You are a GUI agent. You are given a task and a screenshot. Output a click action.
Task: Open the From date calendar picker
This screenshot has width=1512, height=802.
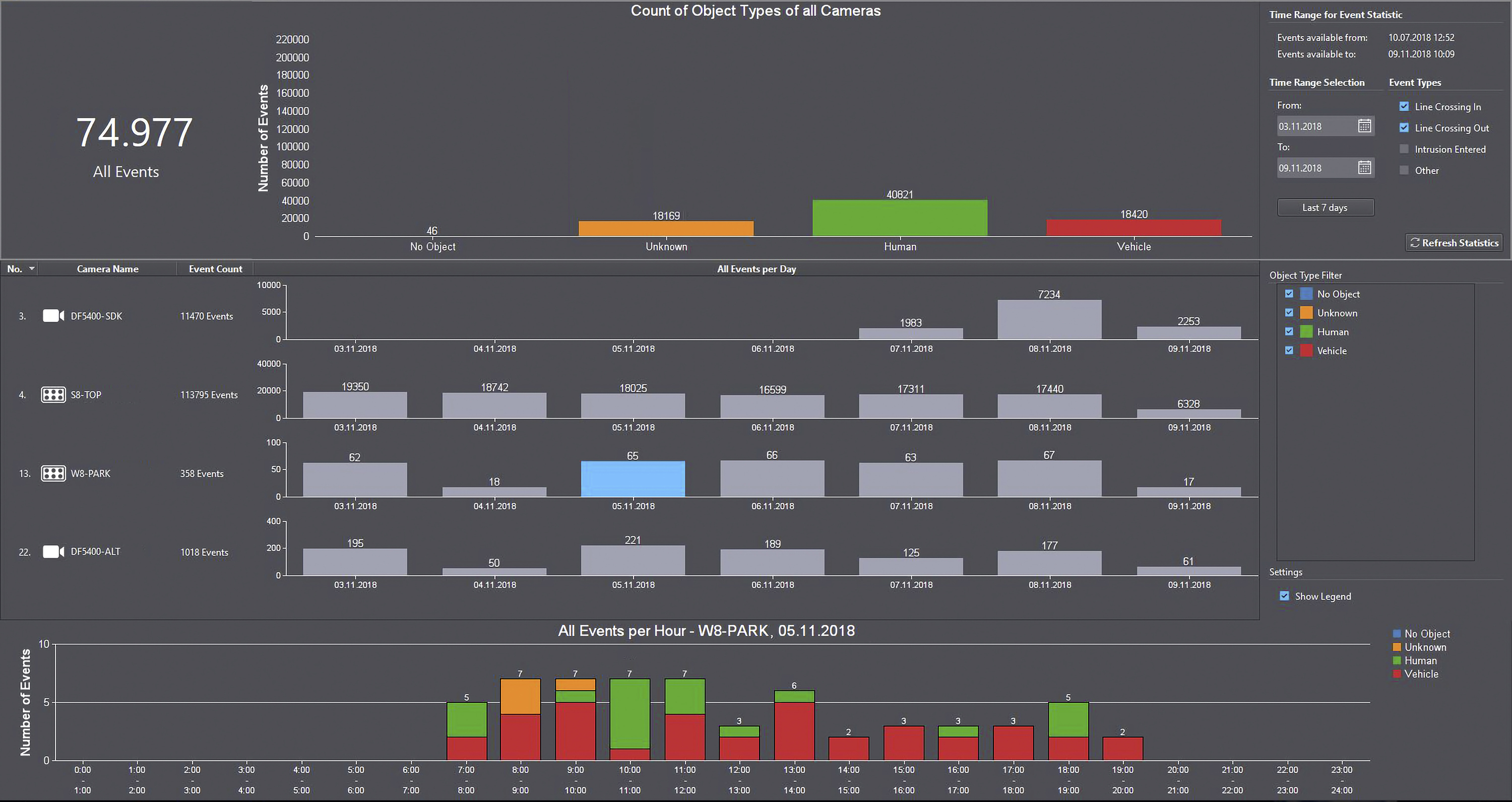tap(1365, 126)
